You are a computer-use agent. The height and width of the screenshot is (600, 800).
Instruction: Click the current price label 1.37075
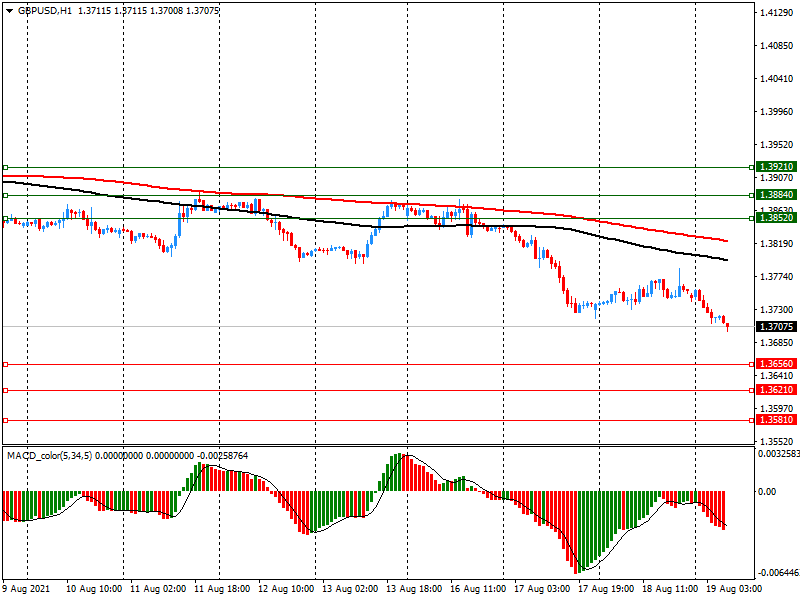pyautogui.click(x=776, y=327)
